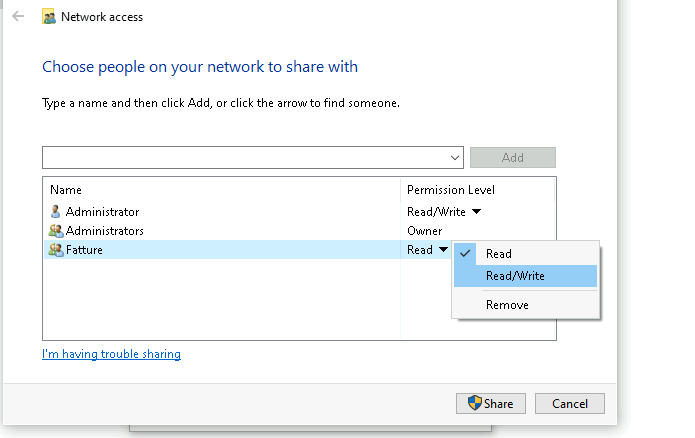695x438 pixels.
Task: Click the Administrators group icon
Action: coord(56,231)
